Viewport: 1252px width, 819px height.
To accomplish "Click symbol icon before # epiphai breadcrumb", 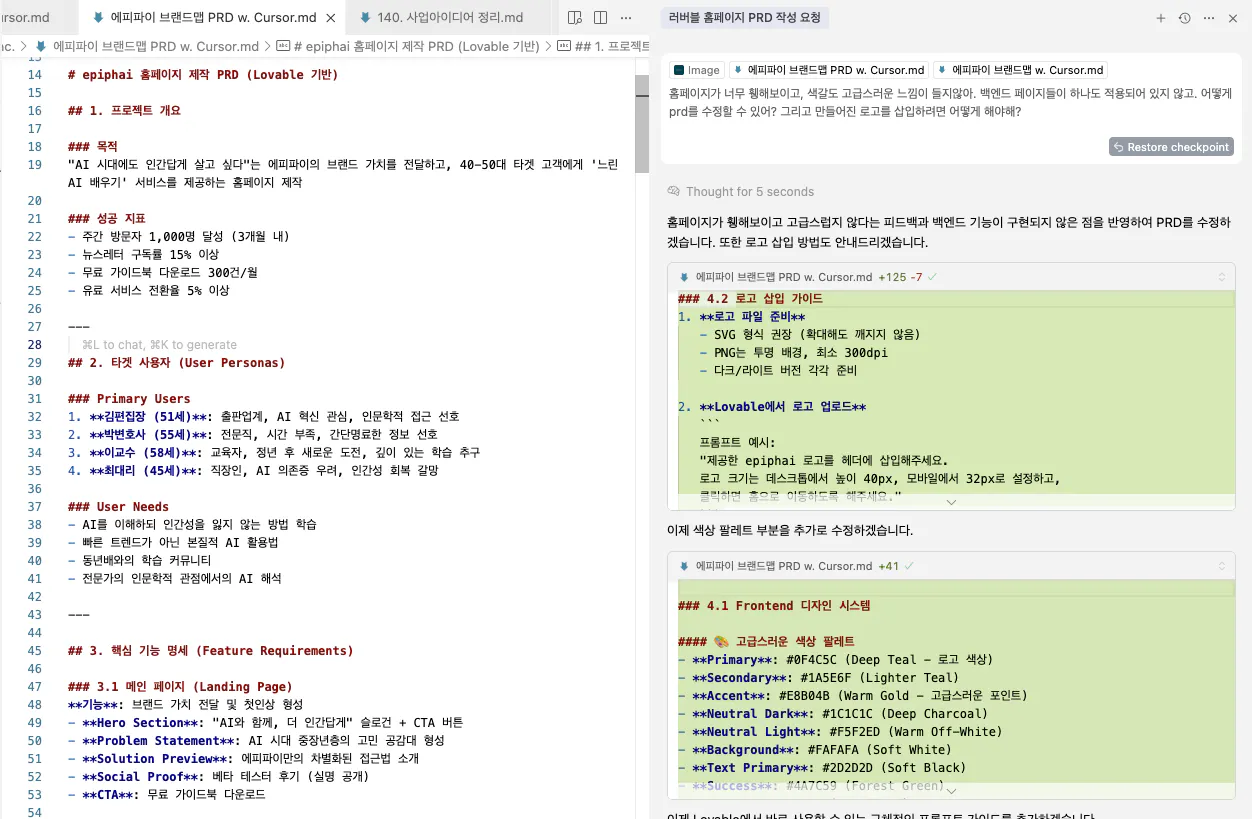I will (283, 46).
